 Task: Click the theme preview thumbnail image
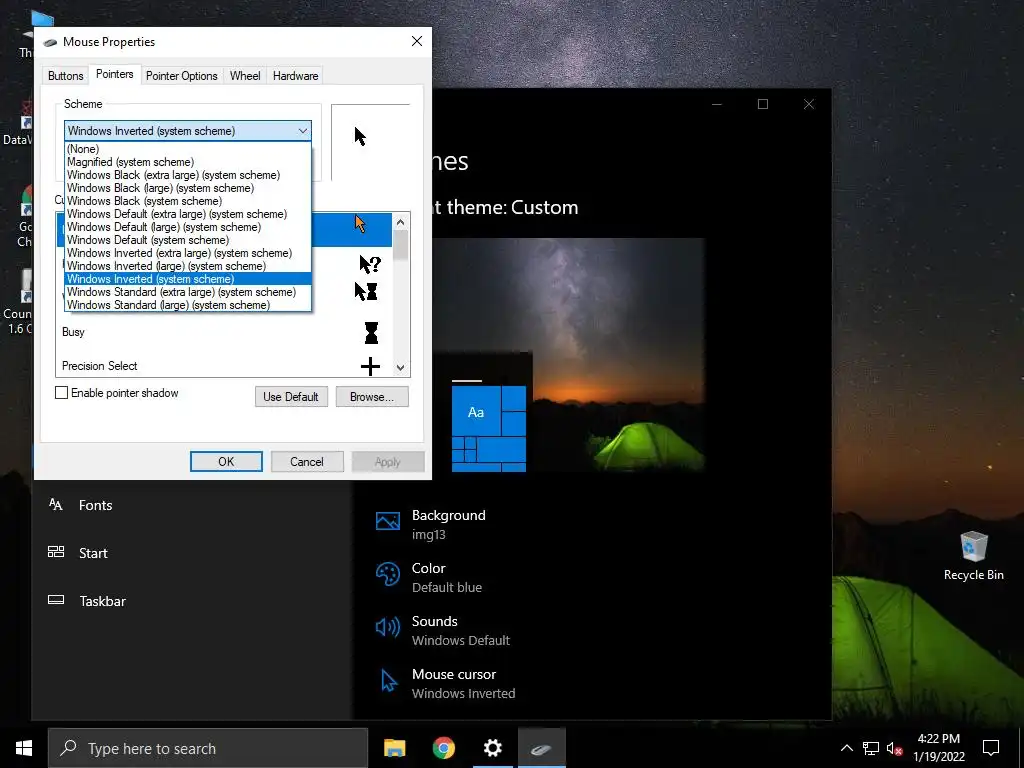569,355
